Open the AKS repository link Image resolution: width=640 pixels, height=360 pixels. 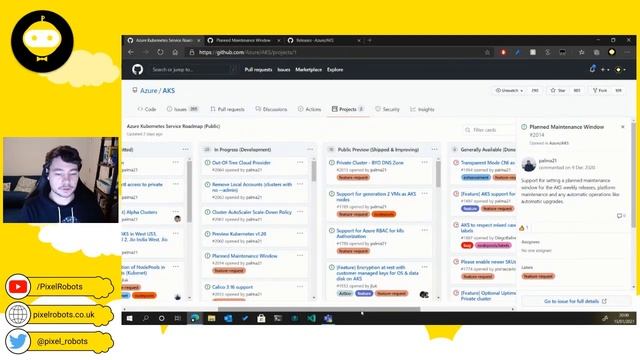click(169, 91)
